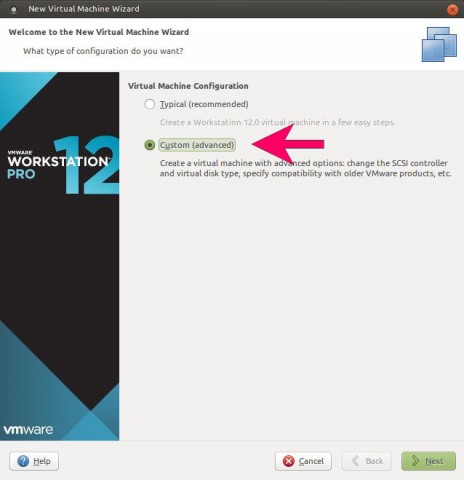Screen dimensions: 464x480
Task: Click the Virtual Machine Configuration heading
Action: [188, 86]
